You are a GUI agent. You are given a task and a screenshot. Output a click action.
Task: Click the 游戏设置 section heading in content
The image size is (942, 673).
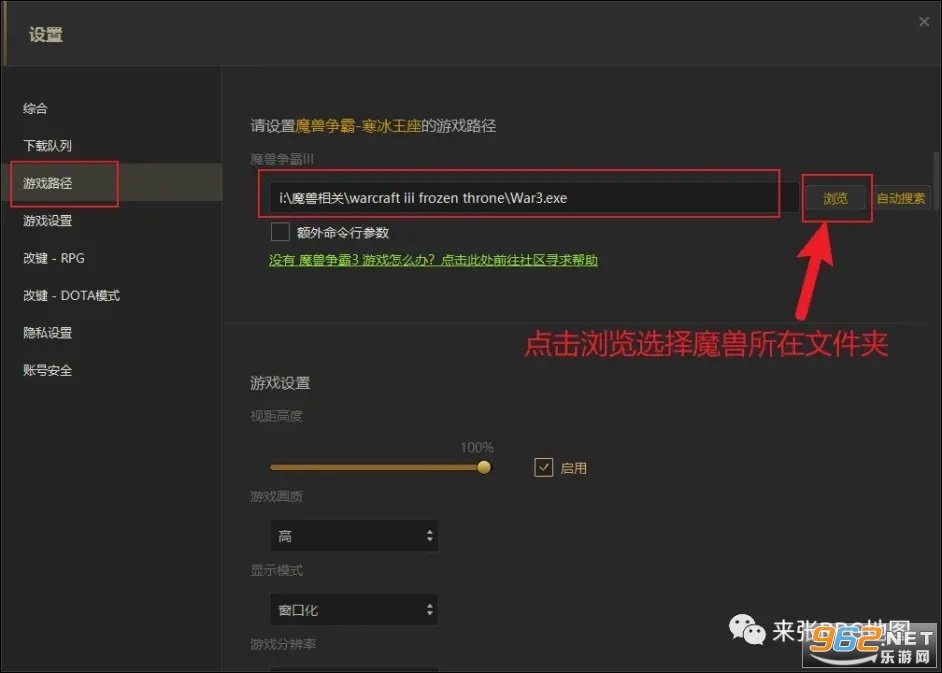pos(280,383)
